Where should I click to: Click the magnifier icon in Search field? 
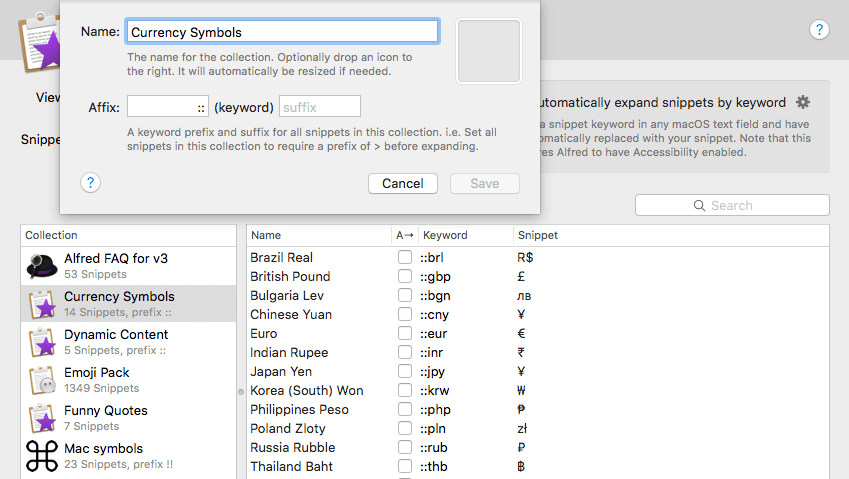699,206
